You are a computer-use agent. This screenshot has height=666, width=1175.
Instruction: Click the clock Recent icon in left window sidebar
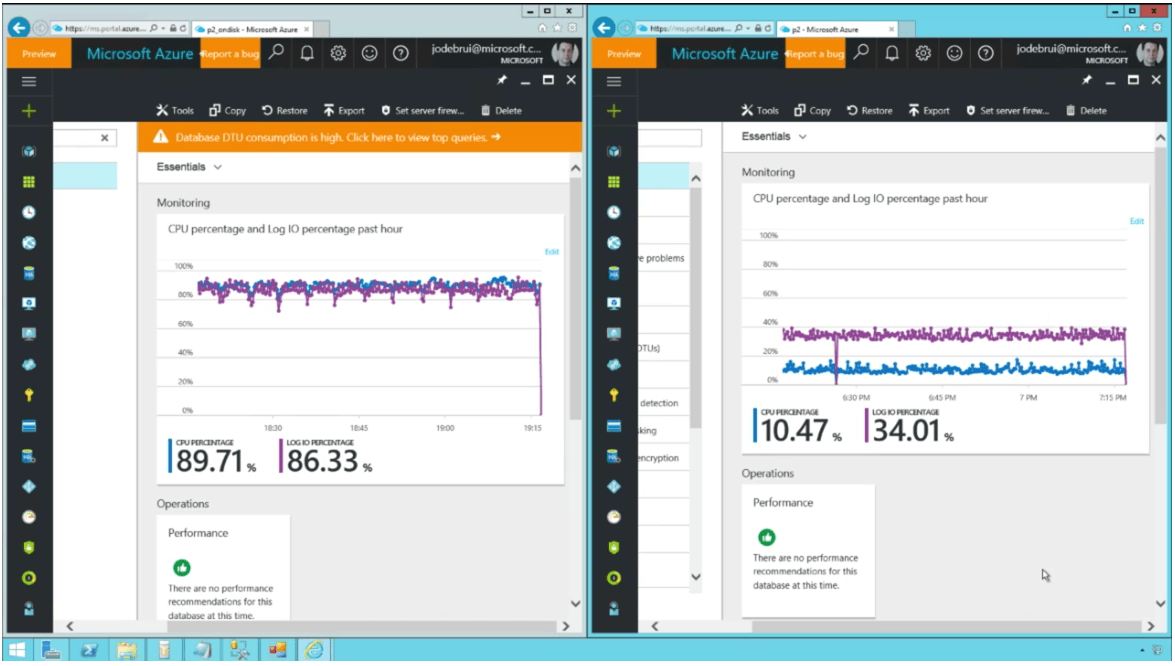coord(28,212)
